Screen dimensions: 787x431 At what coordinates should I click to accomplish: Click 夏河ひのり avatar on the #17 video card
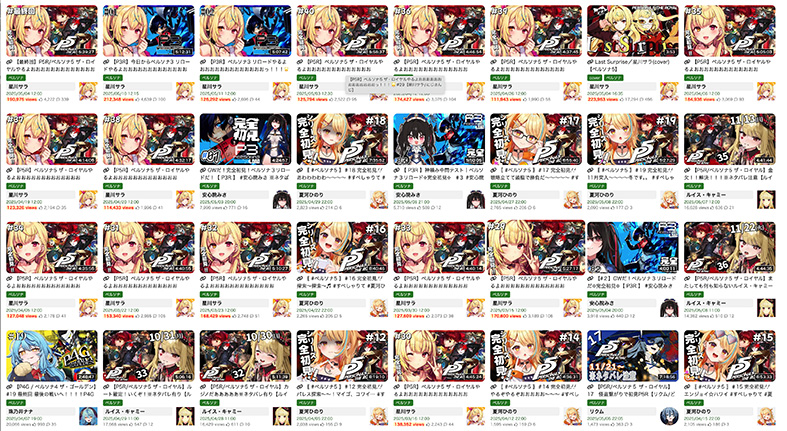coord(572,199)
